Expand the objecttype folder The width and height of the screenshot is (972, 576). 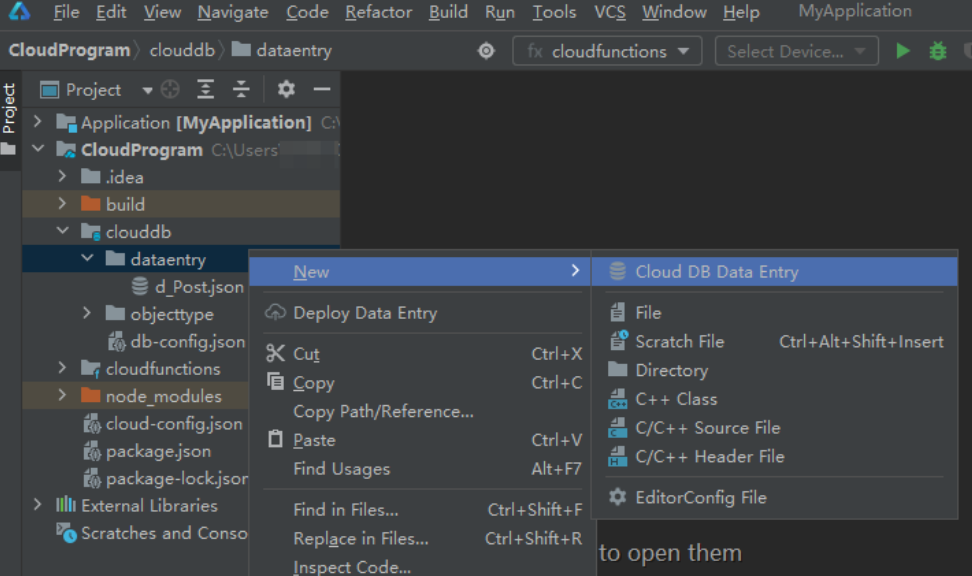[87, 312]
